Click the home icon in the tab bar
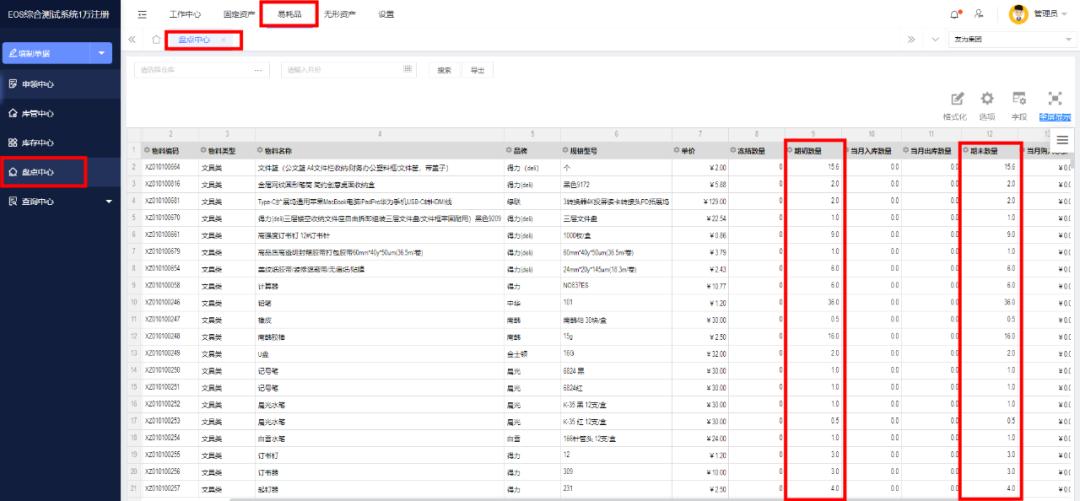Screen dimensions: 1080x501 [x=156, y=40]
